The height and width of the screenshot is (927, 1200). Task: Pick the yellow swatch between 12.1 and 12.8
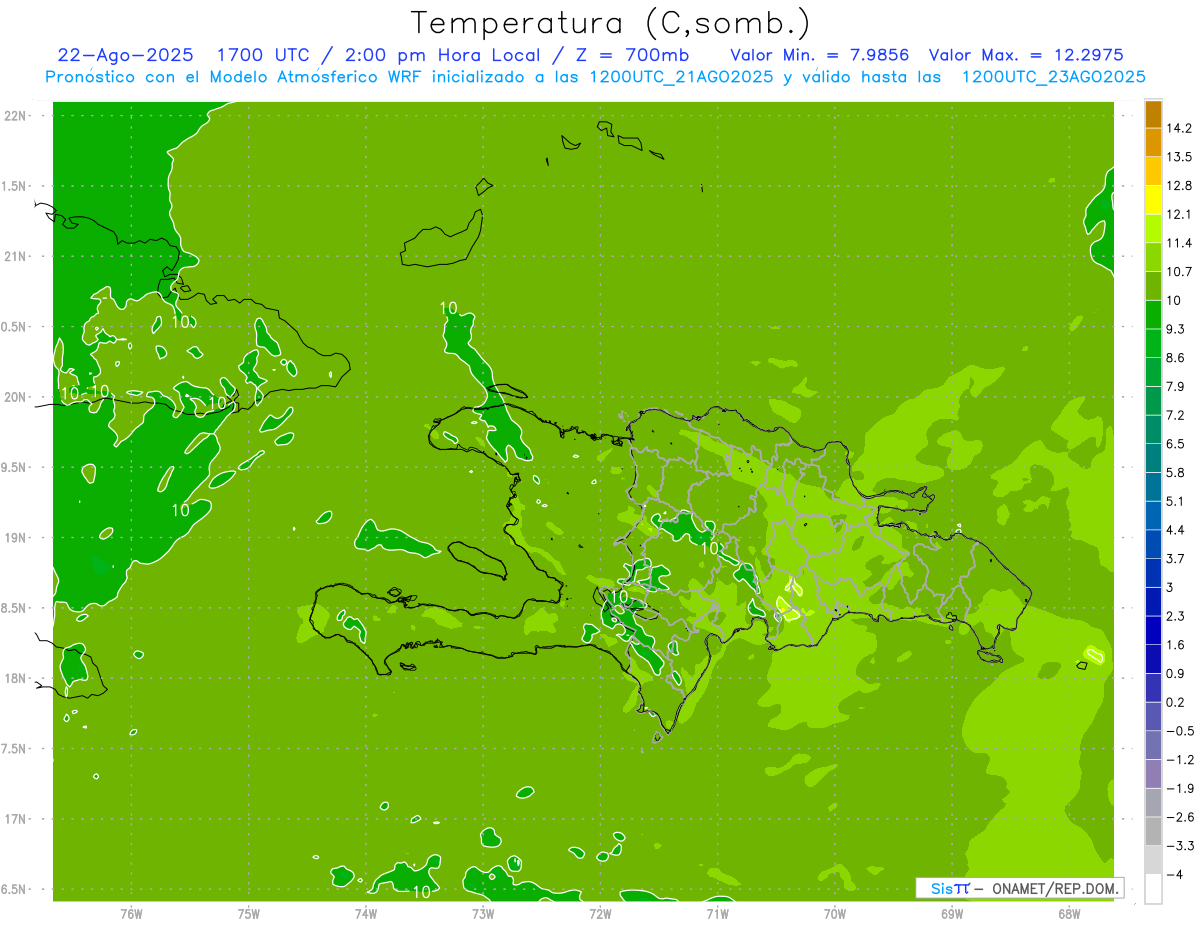pos(1153,199)
